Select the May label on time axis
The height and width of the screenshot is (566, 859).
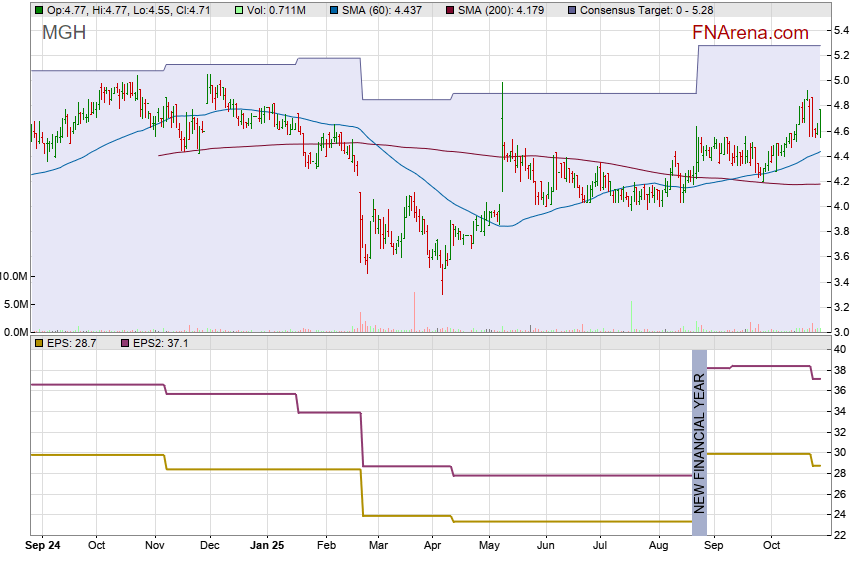[x=489, y=546]
